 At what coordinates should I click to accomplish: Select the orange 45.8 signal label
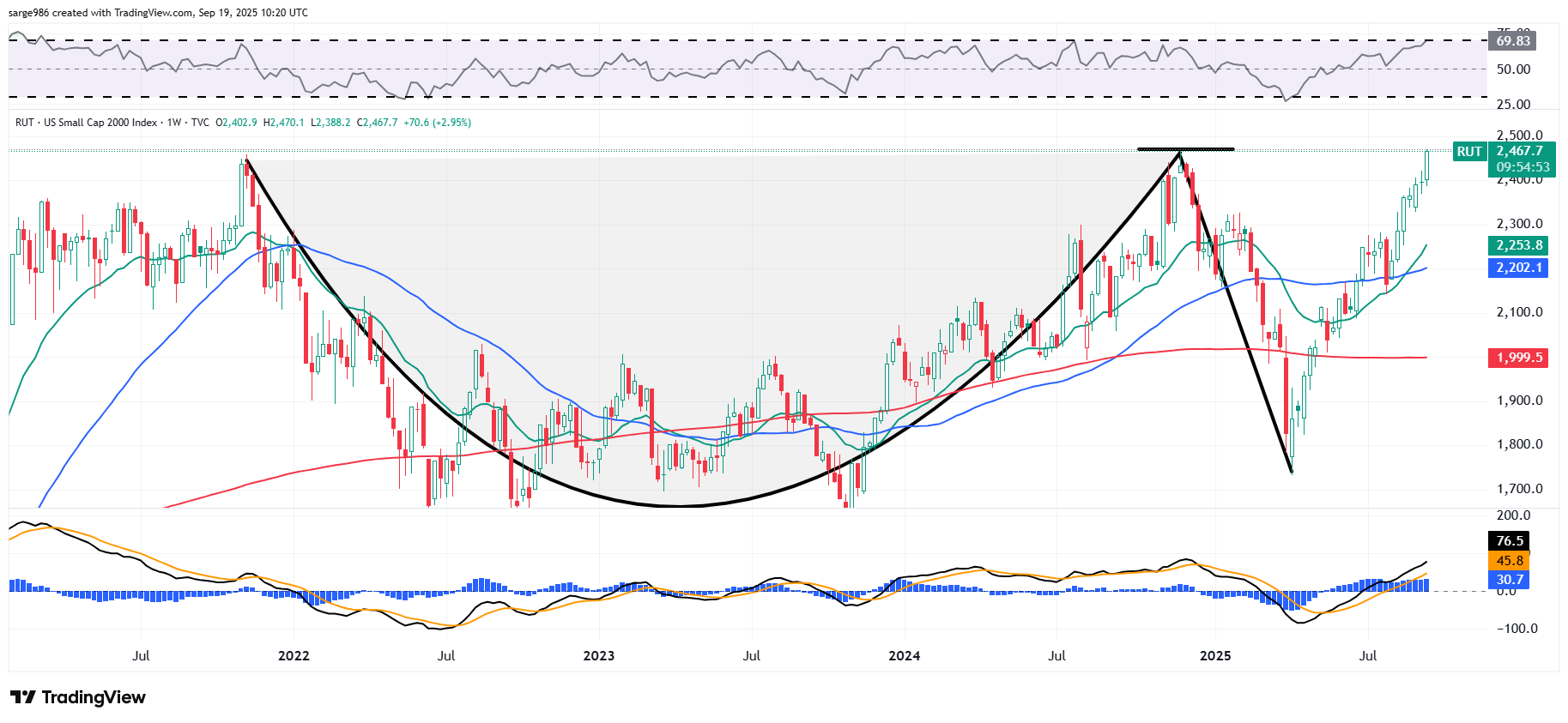click(1510, 561)
